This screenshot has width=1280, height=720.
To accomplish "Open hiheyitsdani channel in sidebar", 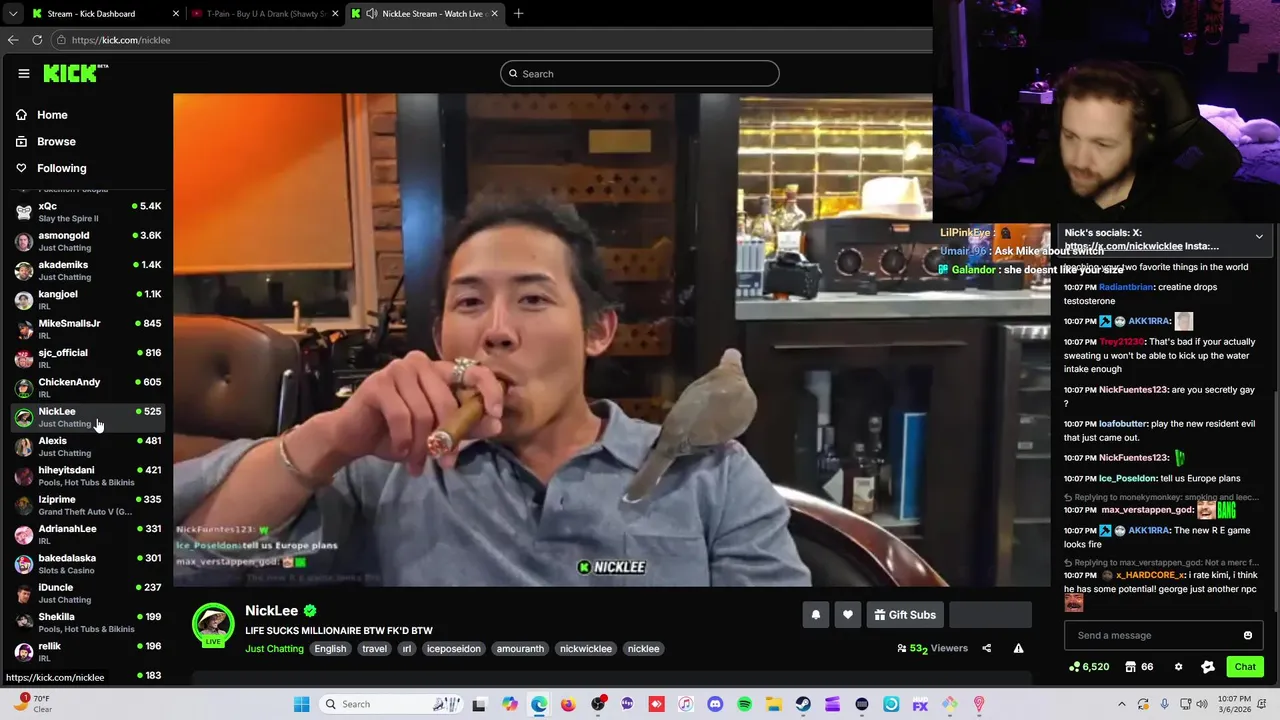I will (88, 476).
